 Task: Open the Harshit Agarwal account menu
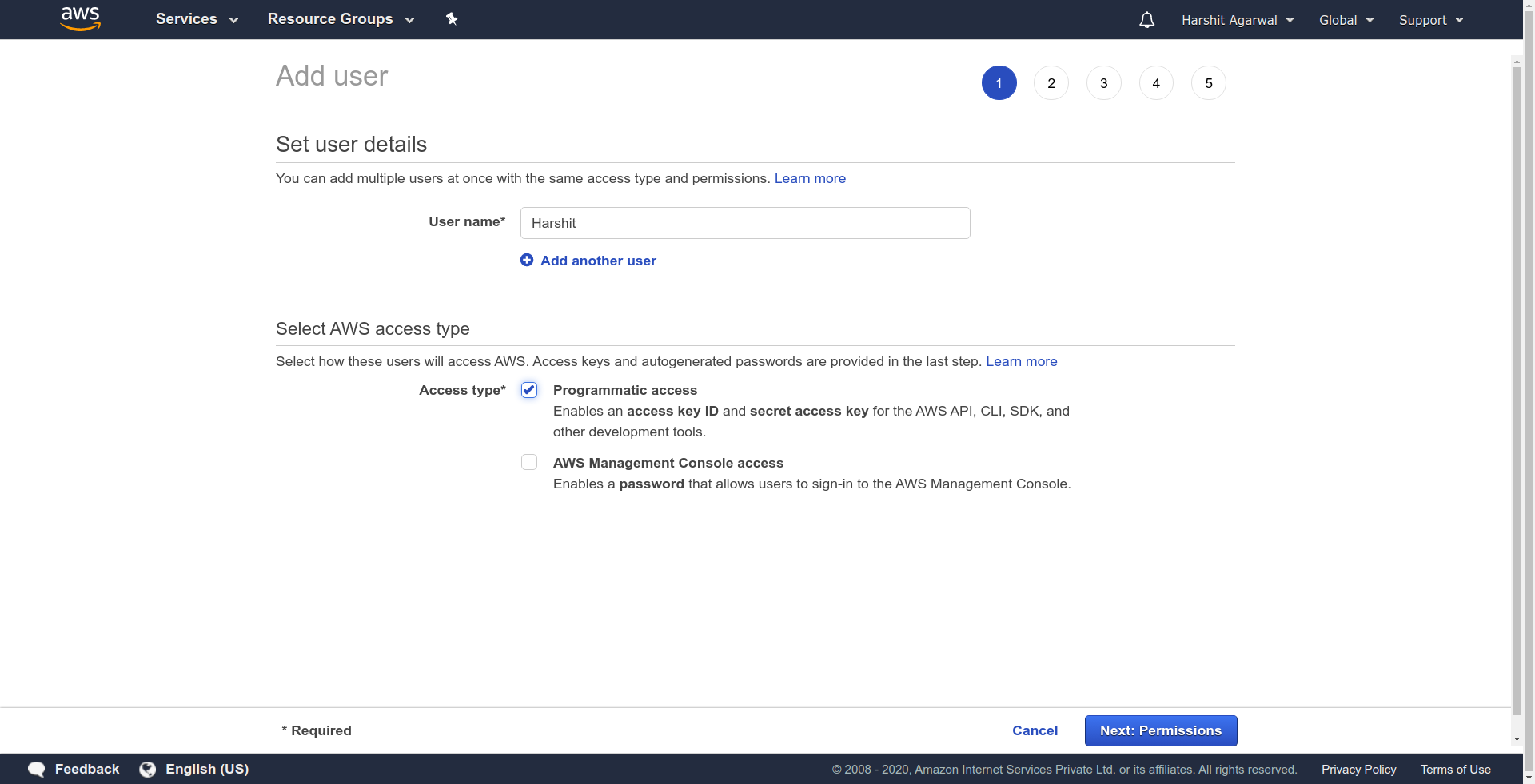[1237, 20]
